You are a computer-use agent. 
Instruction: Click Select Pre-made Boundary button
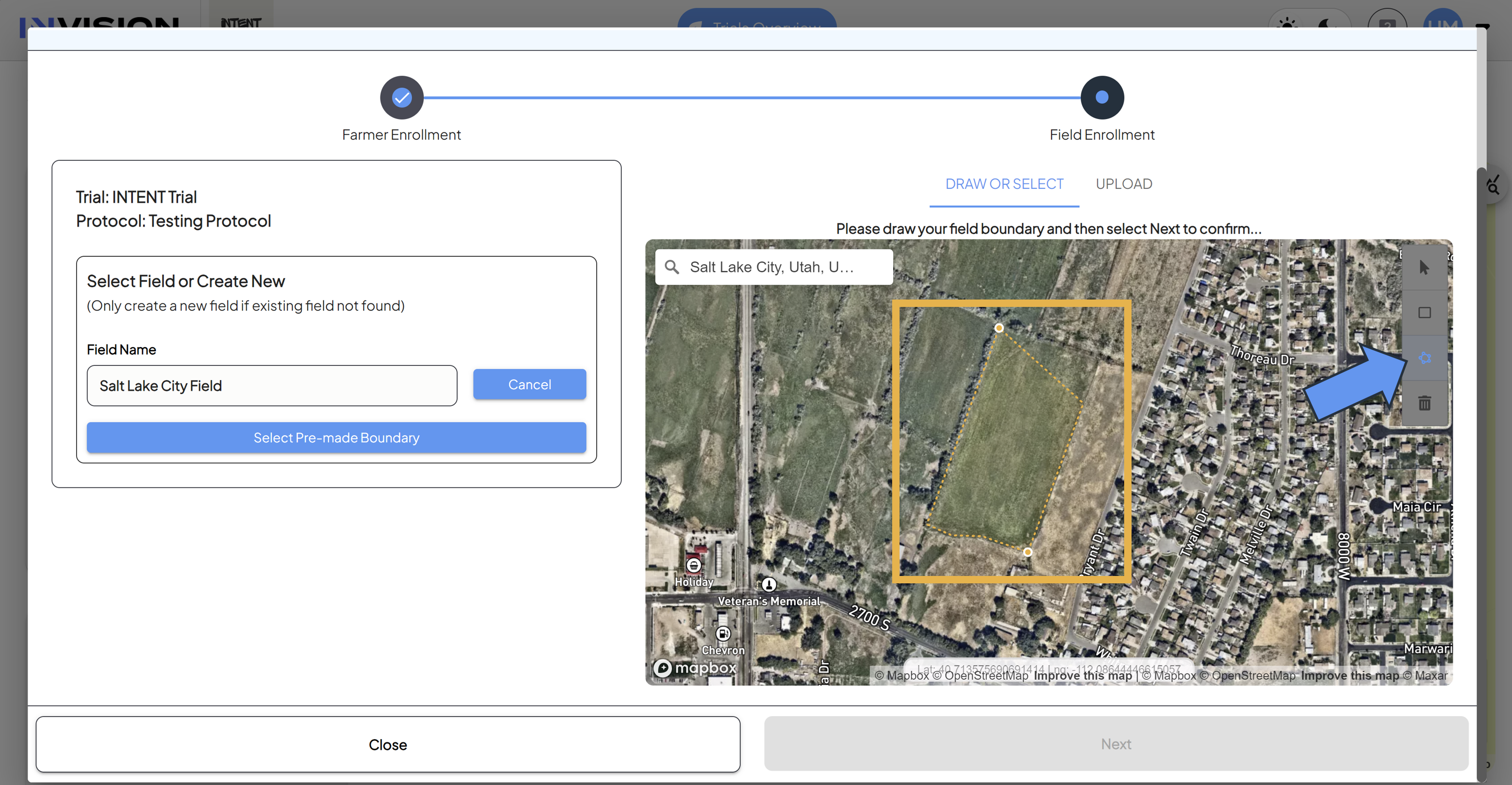pyautogui.click(x=336, y=437)
